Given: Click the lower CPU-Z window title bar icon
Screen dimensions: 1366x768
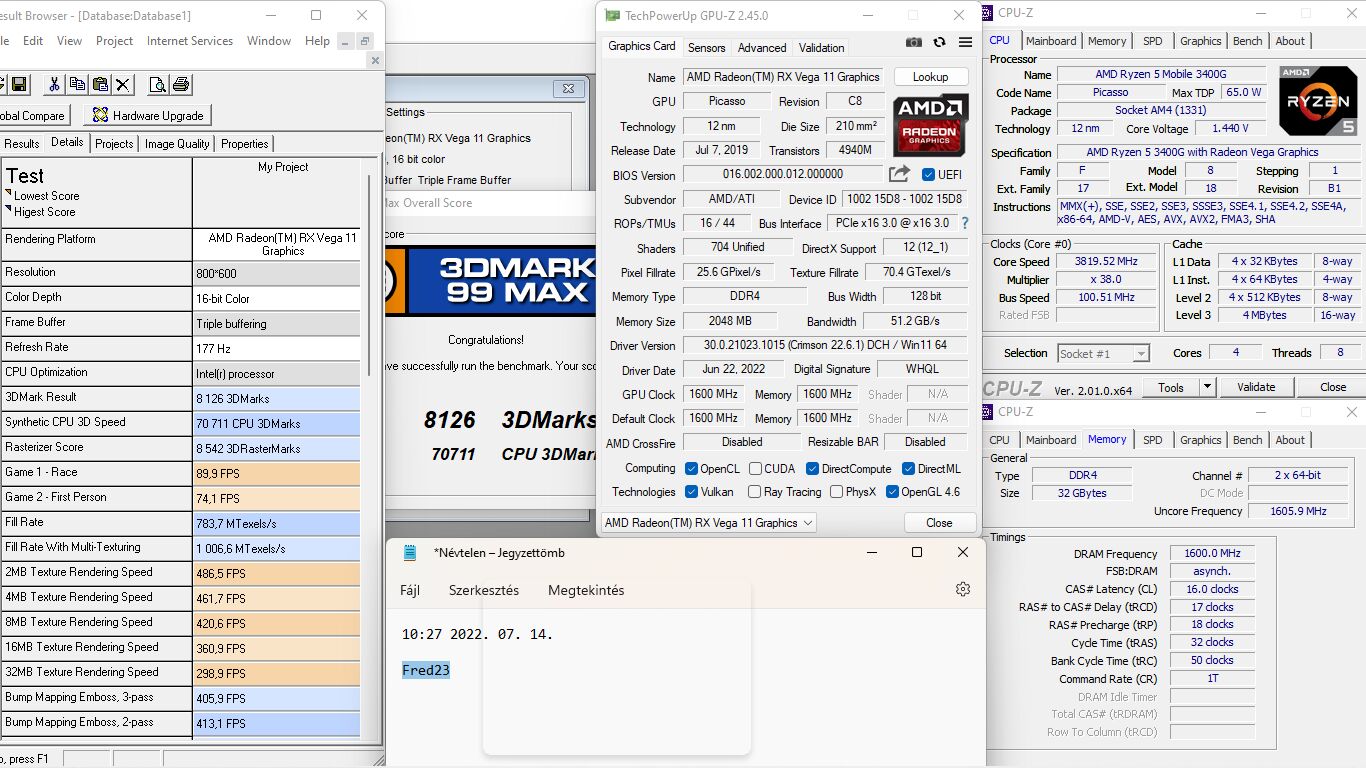Looking at the screenshot, I should [x=987, y=412].
